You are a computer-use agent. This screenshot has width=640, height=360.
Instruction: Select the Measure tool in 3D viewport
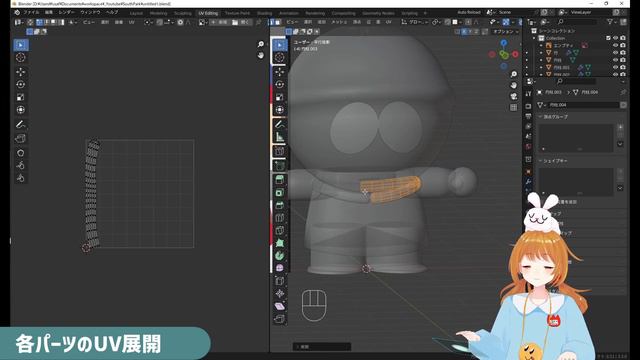tap(280, 137)
